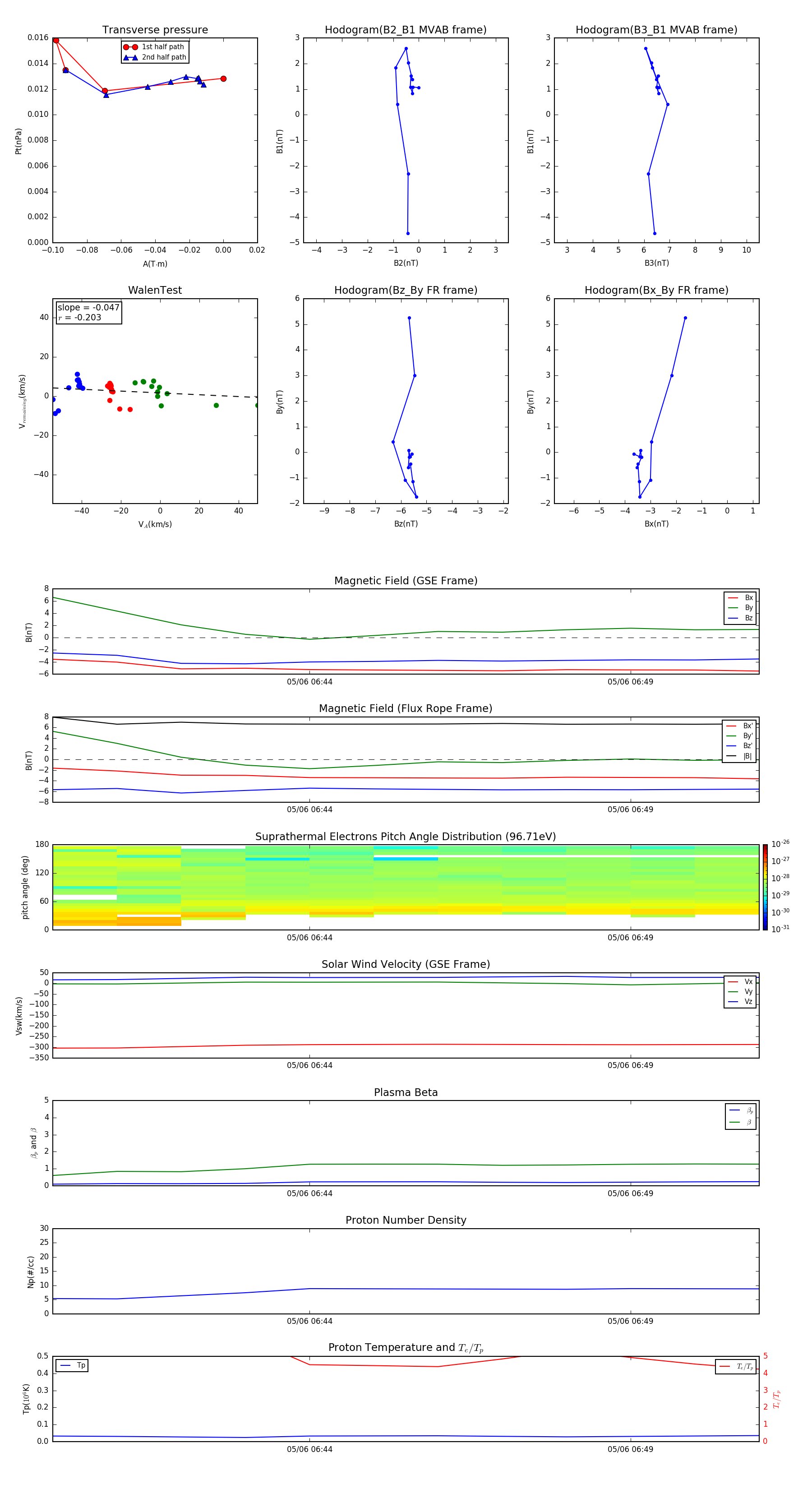The image size is (812, 1489).
Task: Select the 'Bx' entry in GSE legend
Action: click(740, 598)
